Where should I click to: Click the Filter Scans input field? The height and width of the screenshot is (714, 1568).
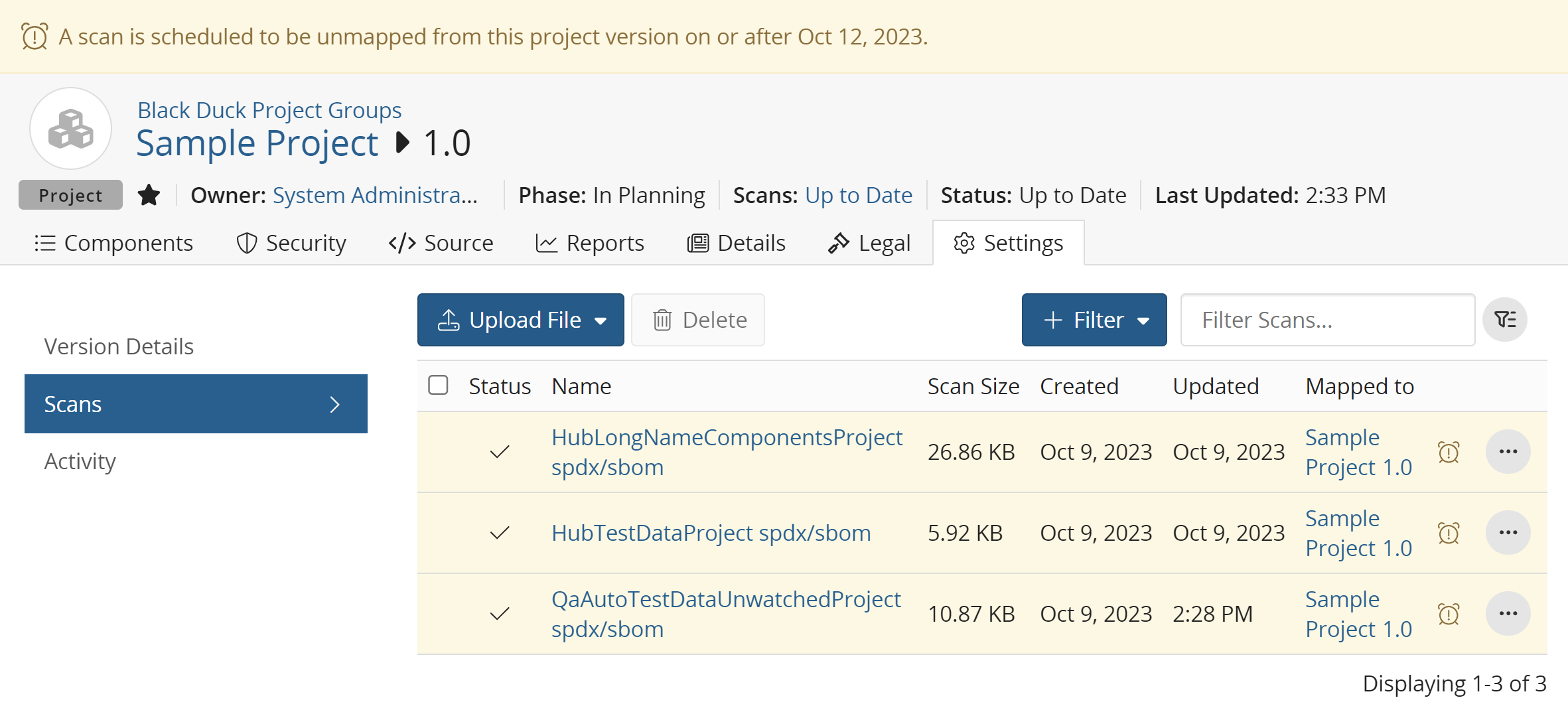click(1327, 320)
